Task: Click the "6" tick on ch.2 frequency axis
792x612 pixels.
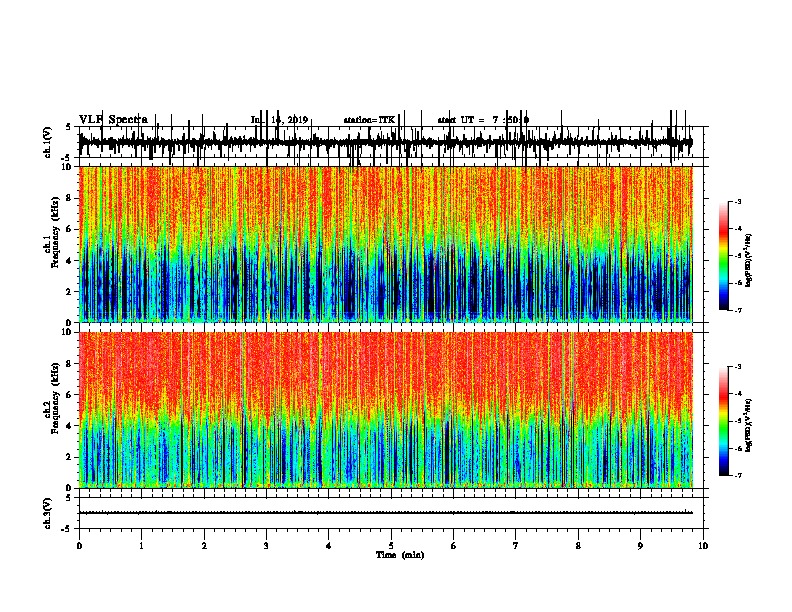Action: pos(70,395)
